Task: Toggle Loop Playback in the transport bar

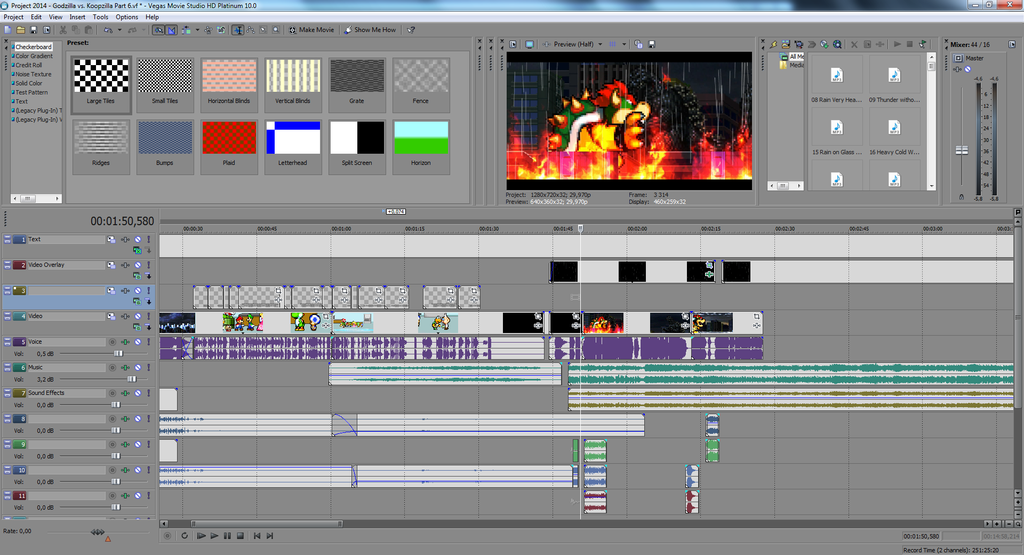Action: click(184, 535)
